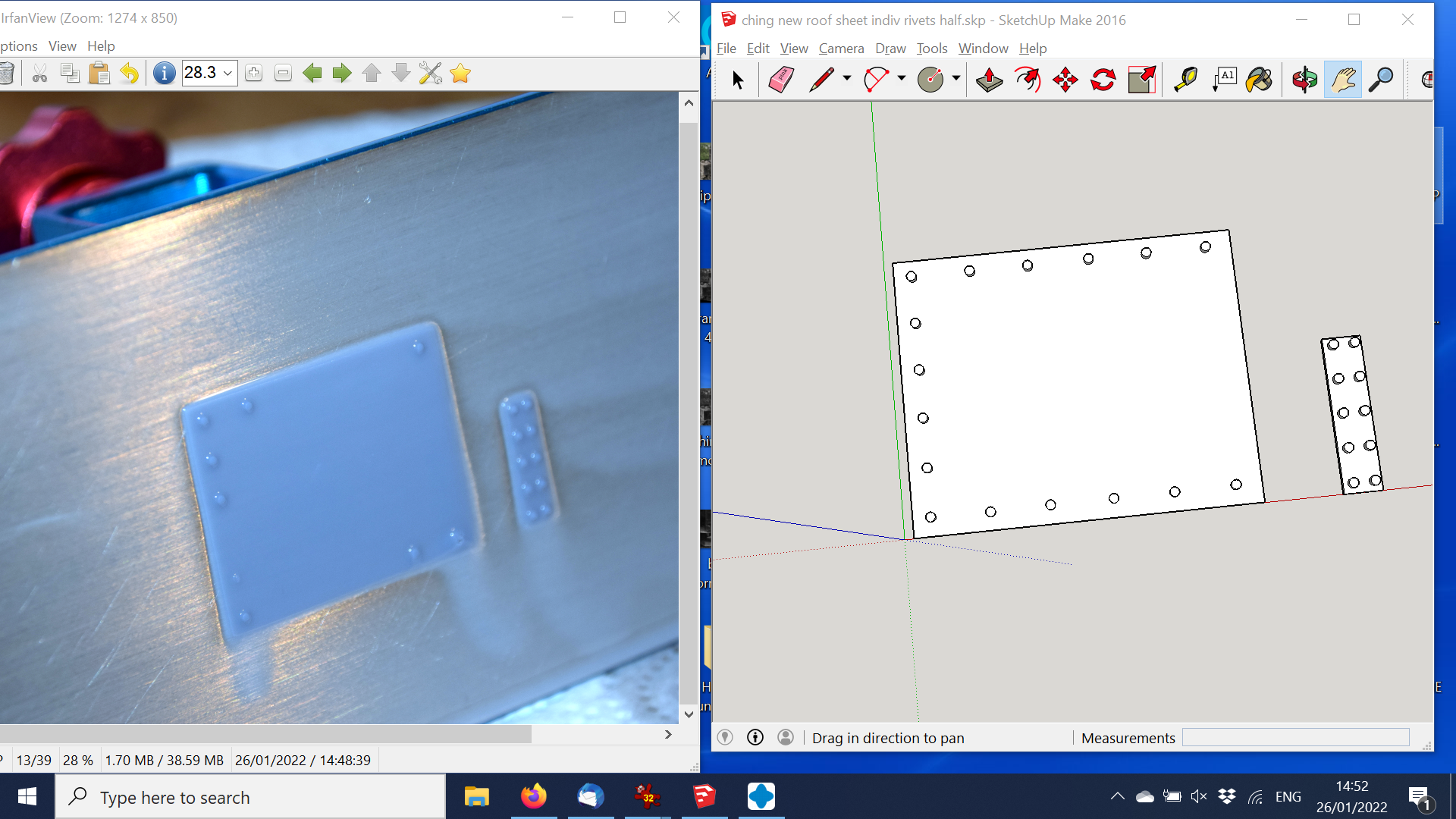Open the Paint Bucket materials tool

pos(1260,79)
